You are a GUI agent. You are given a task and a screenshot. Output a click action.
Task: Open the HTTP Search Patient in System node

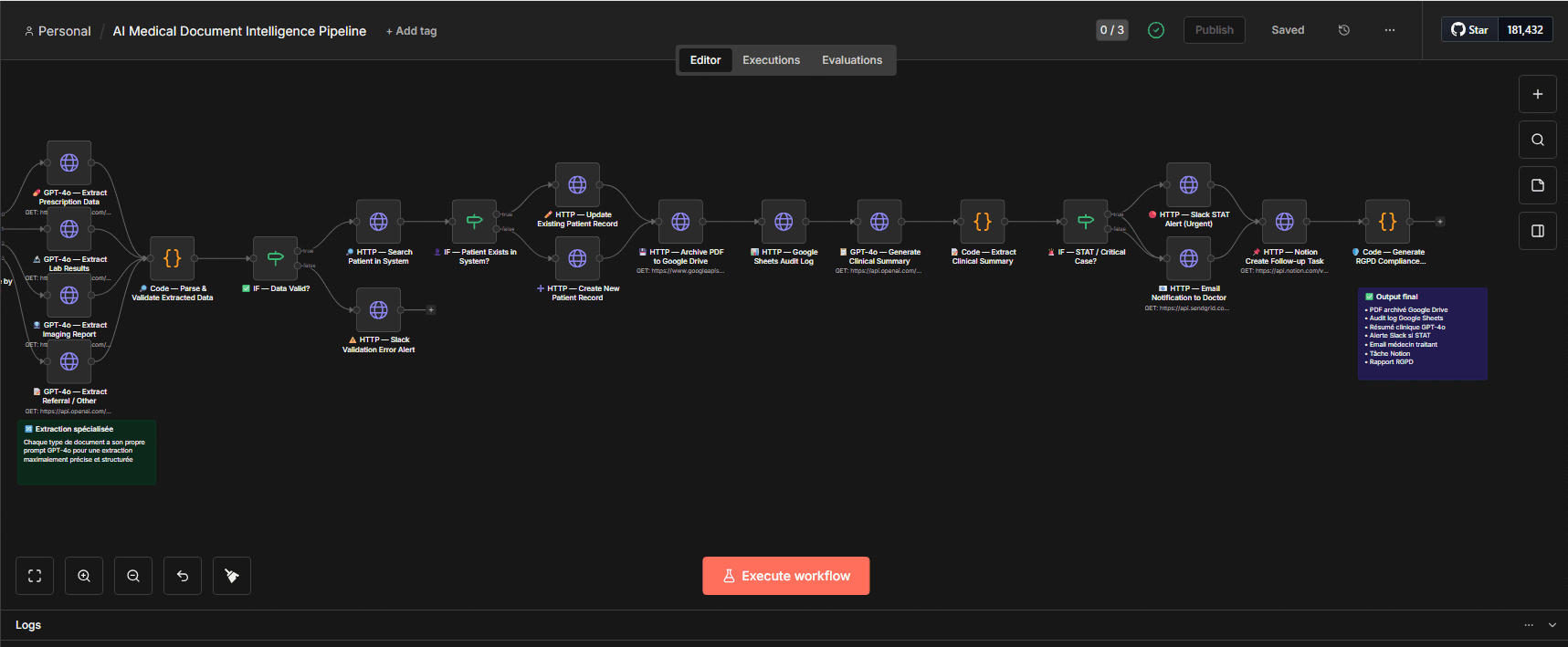pos(379,222)
